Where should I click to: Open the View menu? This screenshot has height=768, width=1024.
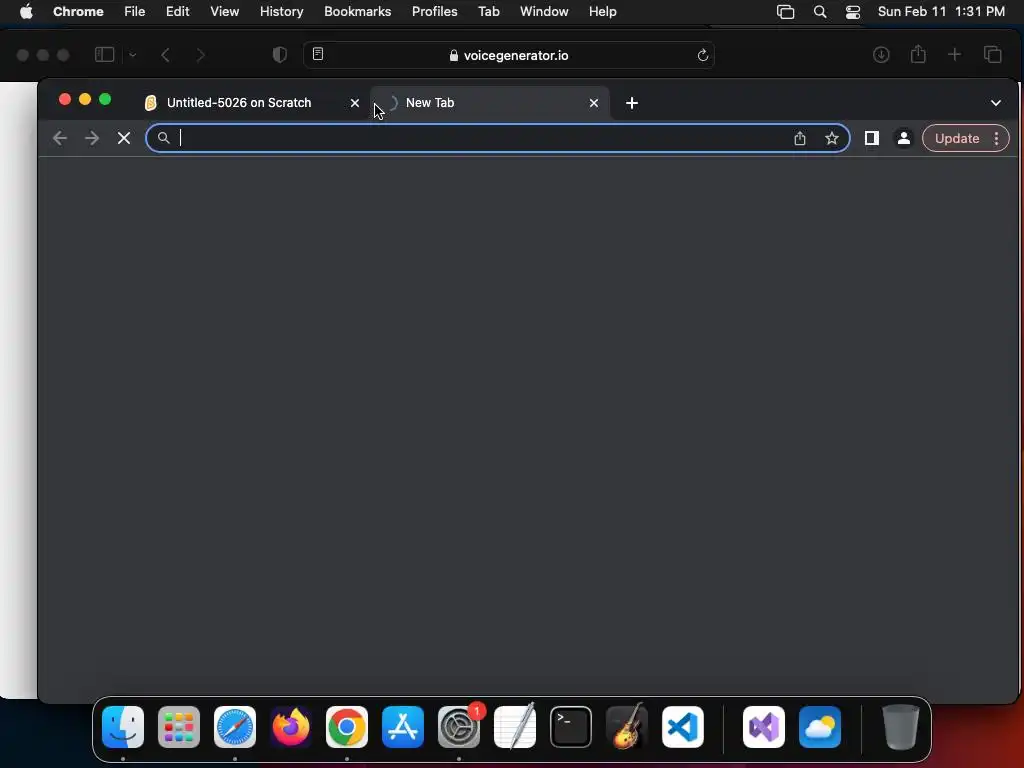coord(224,12)
